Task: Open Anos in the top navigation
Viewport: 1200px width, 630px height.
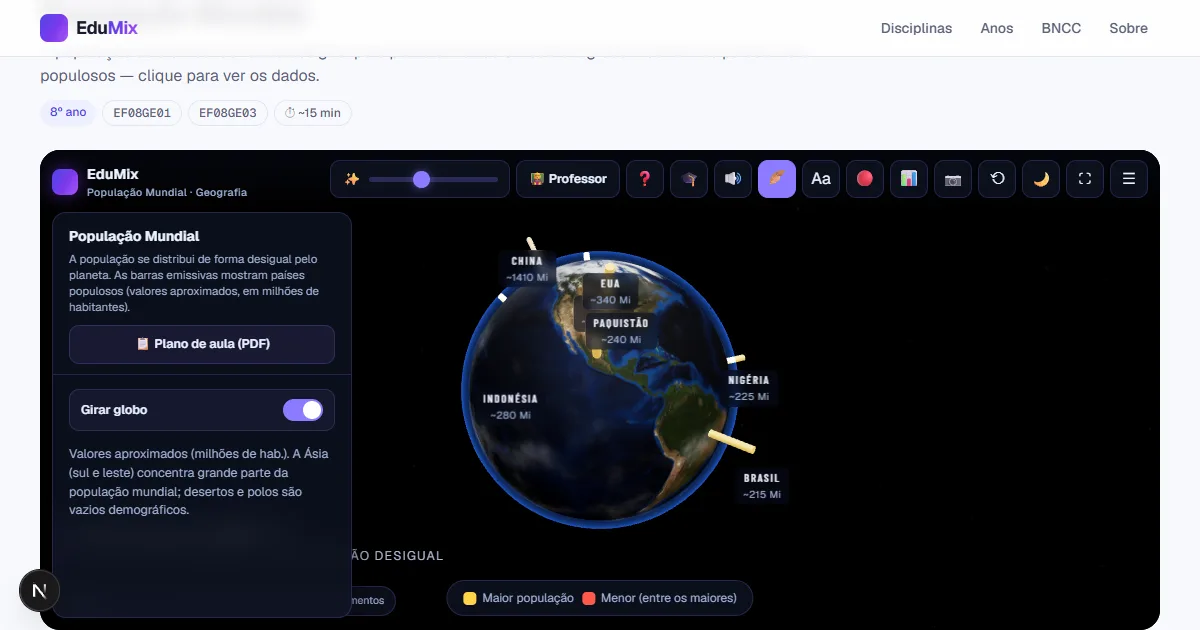Action: coord(997,28)
